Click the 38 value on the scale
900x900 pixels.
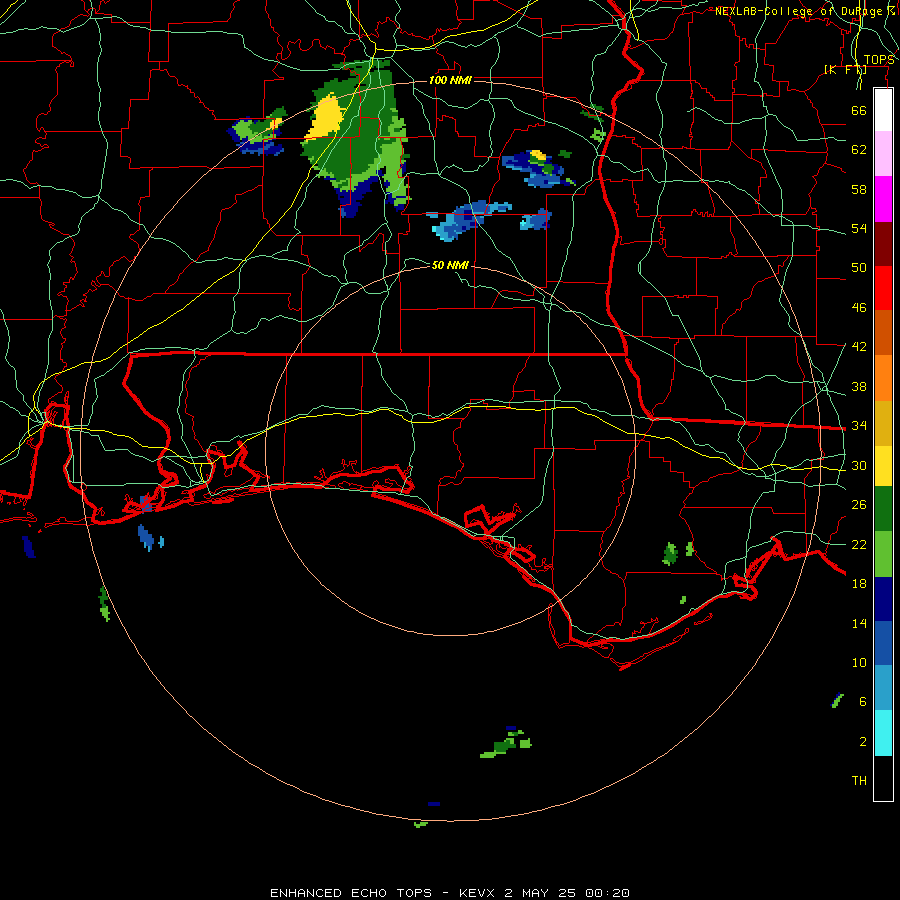pos(859,386)
